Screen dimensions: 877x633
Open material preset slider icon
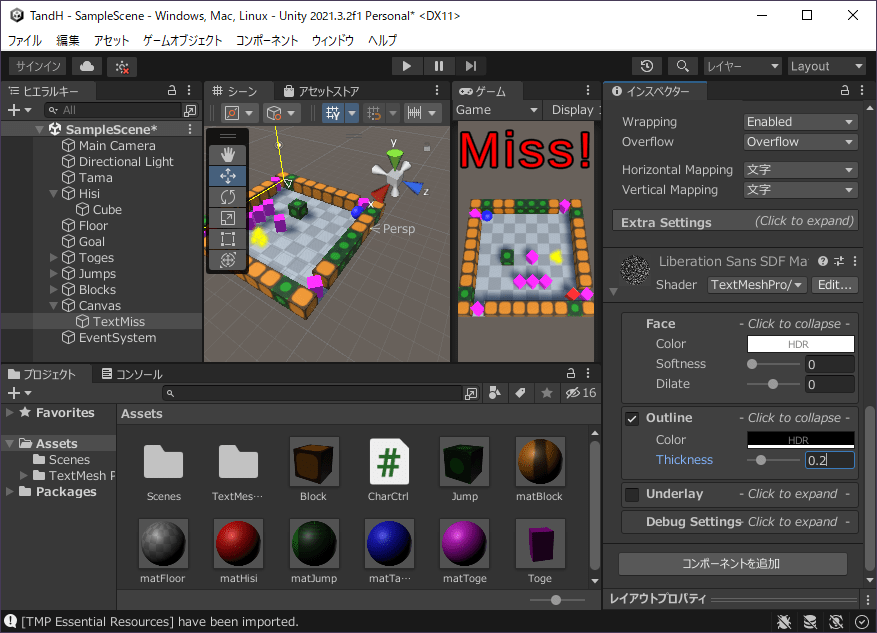[839, 261]
